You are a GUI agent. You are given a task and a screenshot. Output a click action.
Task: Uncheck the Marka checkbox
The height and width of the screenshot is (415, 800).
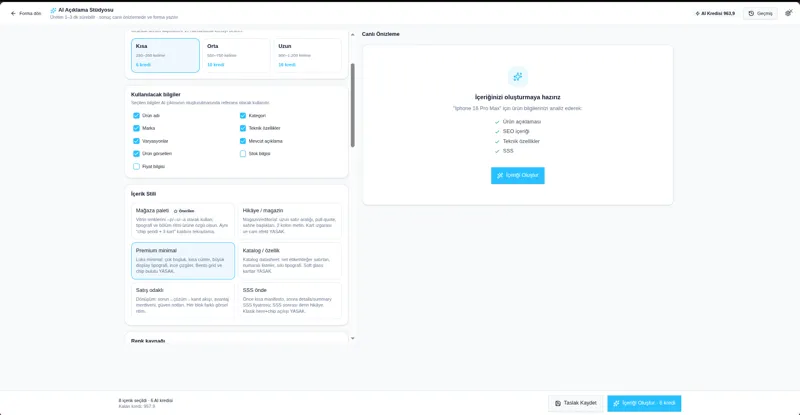(x=136, y=128)
